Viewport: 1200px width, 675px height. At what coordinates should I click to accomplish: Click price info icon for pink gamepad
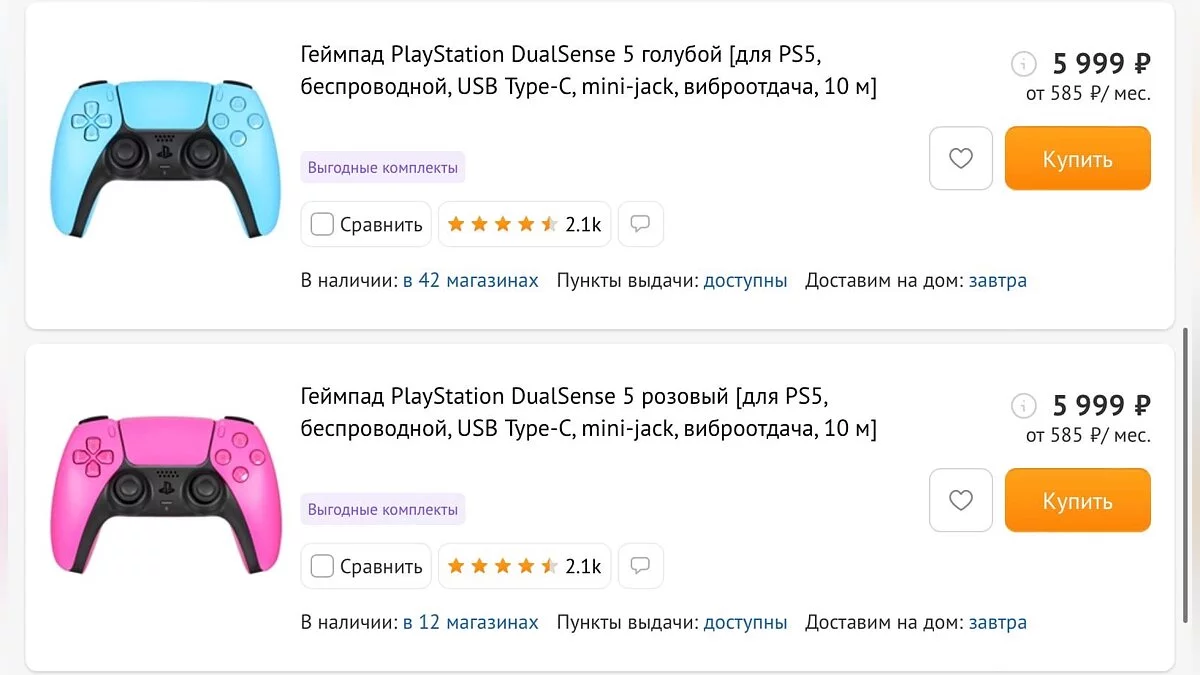coord(1023,405)
